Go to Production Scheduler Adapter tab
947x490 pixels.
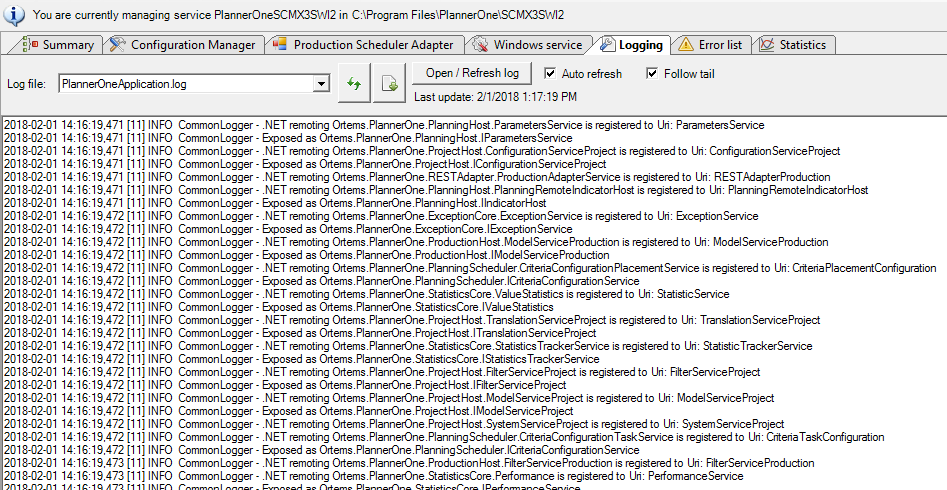363,45
